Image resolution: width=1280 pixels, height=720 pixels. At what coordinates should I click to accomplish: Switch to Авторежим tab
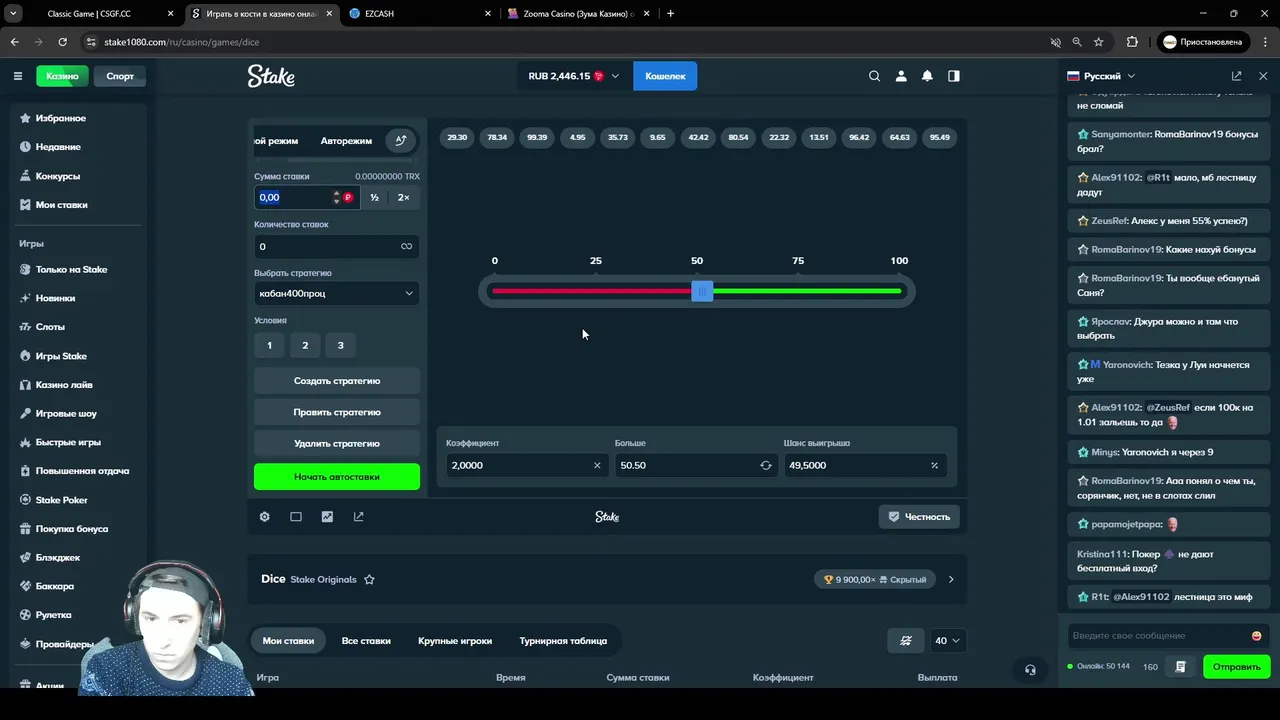(x=346, y=141)
